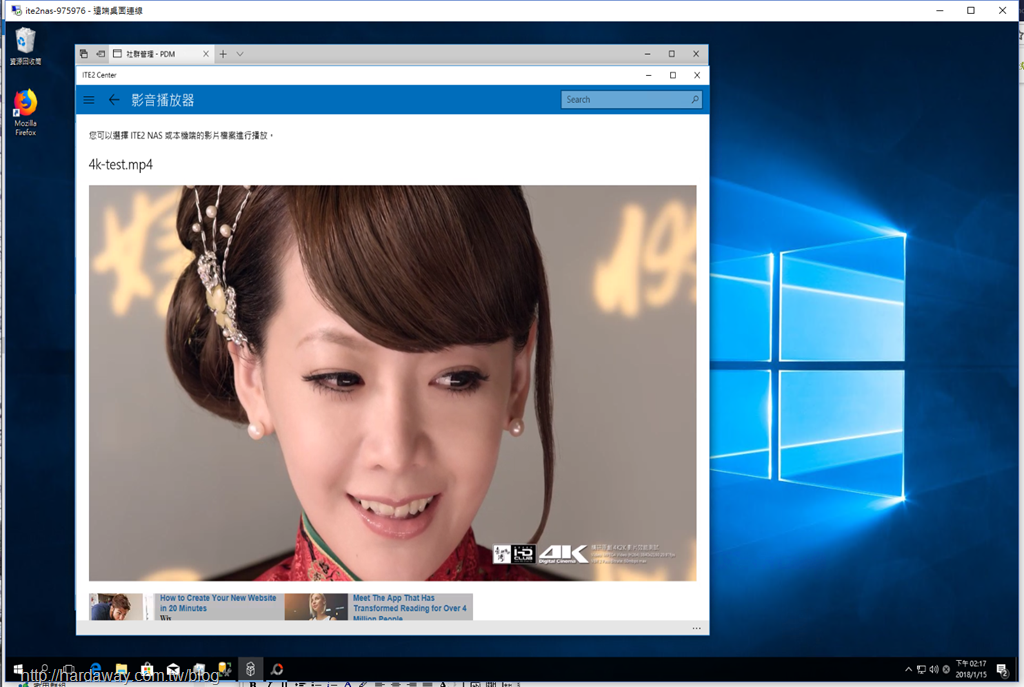This screenshot has height=687, width=1024.
Task: Click the ITE2 Center taskbar icon
Action: tap(250, 669)
